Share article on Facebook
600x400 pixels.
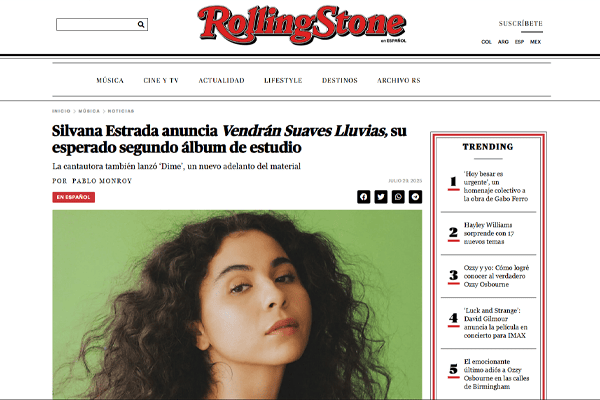[x=364, y=197]
